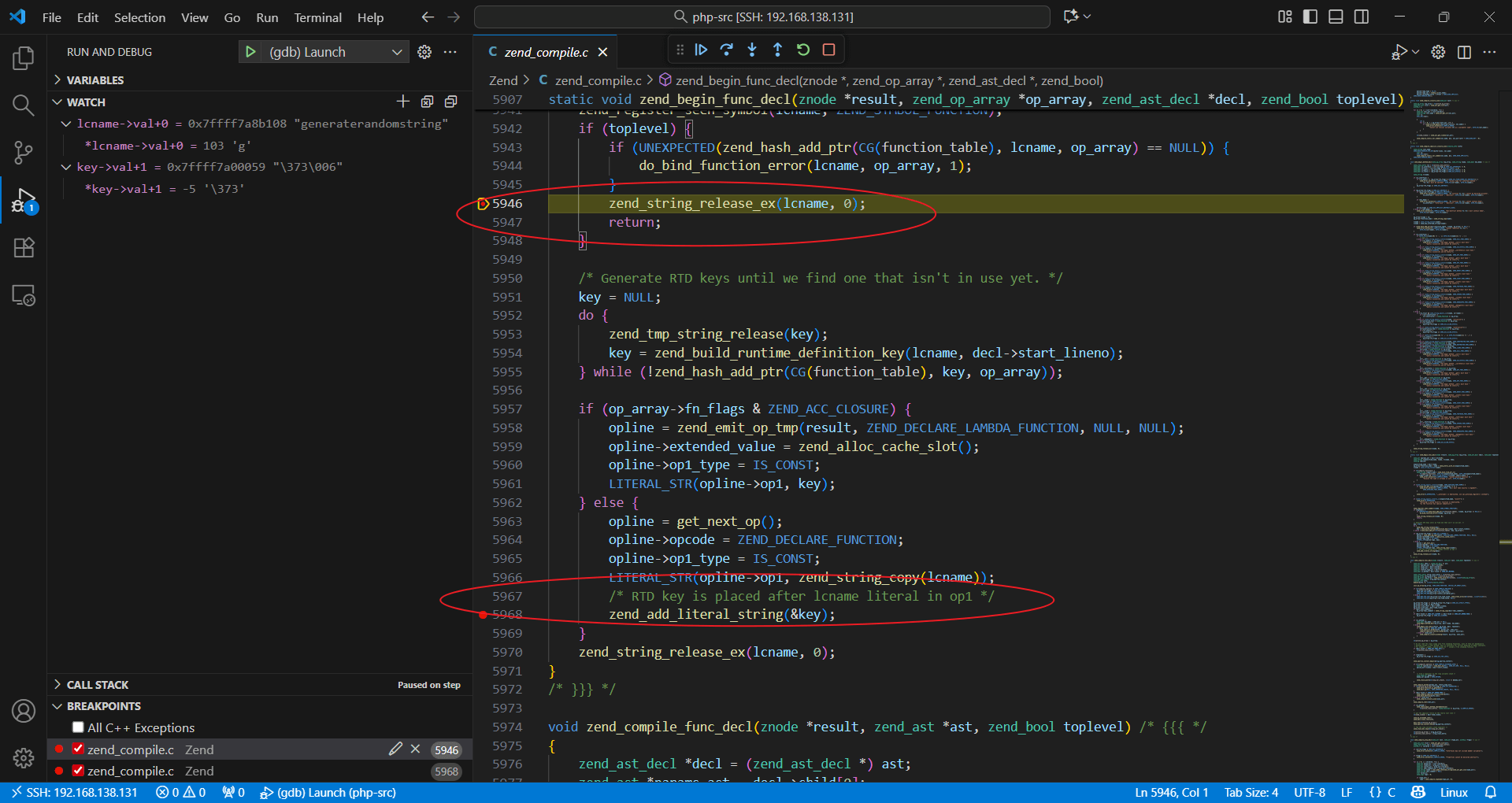The height and width of the screenshot is (803, 1512).
Task: Click the SSH: 192.168.138.131 remote indicator
Action: click(x=74, y=792)
